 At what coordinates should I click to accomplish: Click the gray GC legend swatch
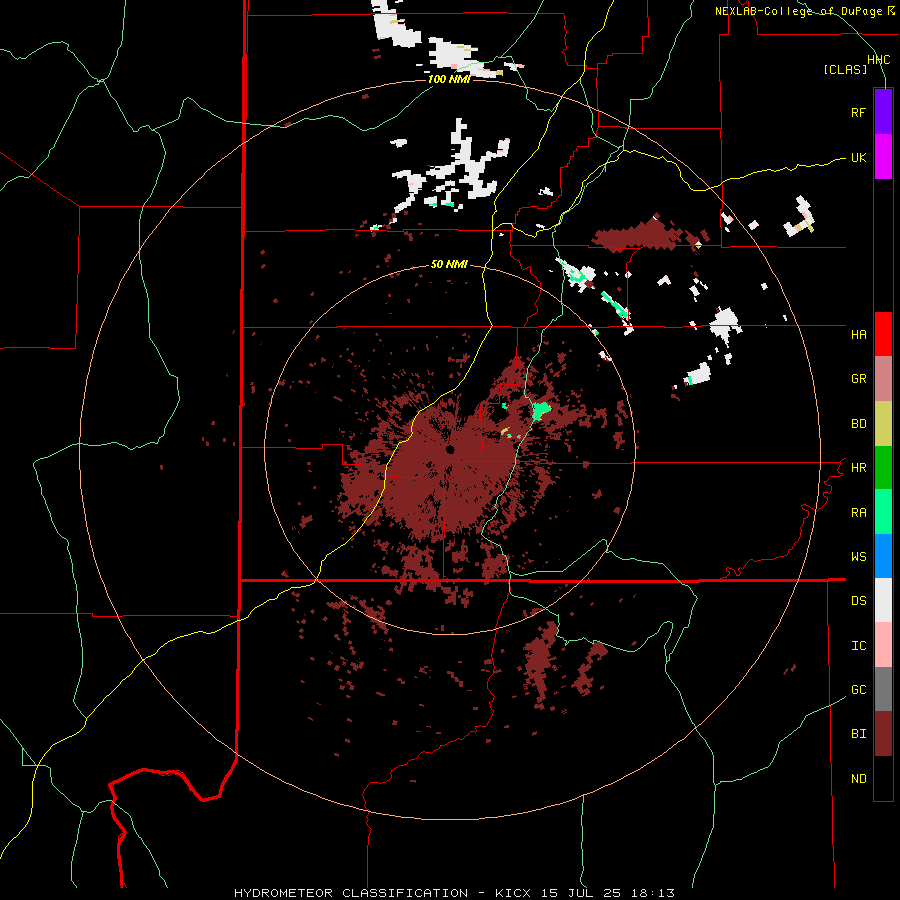[883, 689]
